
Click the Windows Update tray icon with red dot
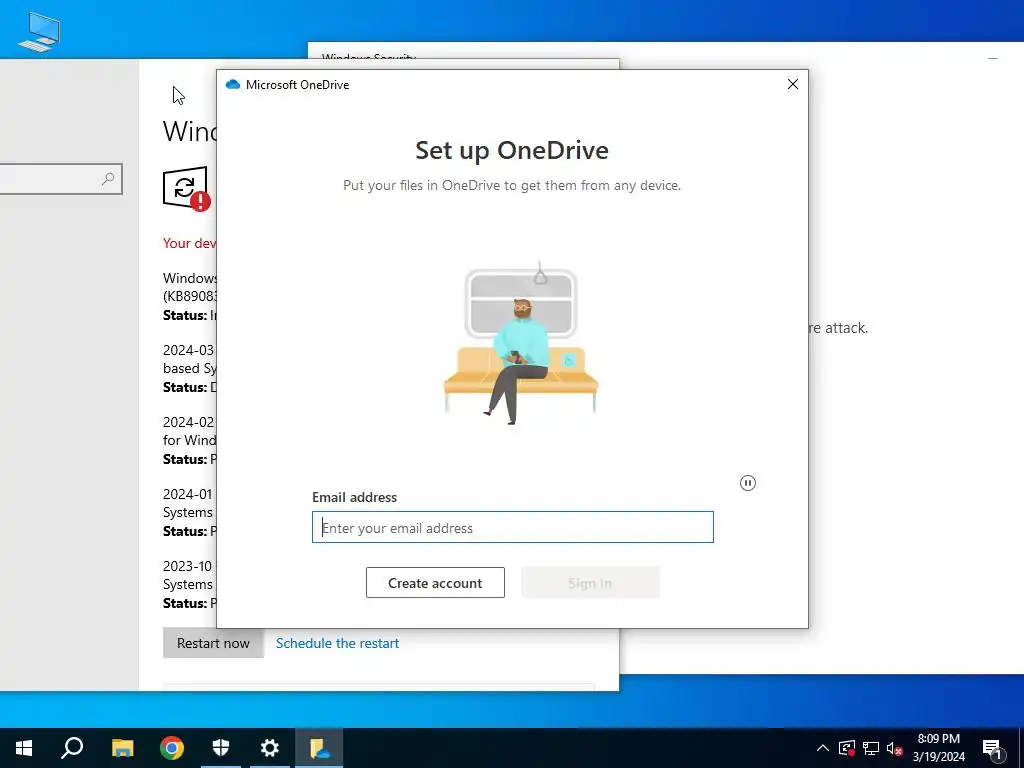[847, 748]
